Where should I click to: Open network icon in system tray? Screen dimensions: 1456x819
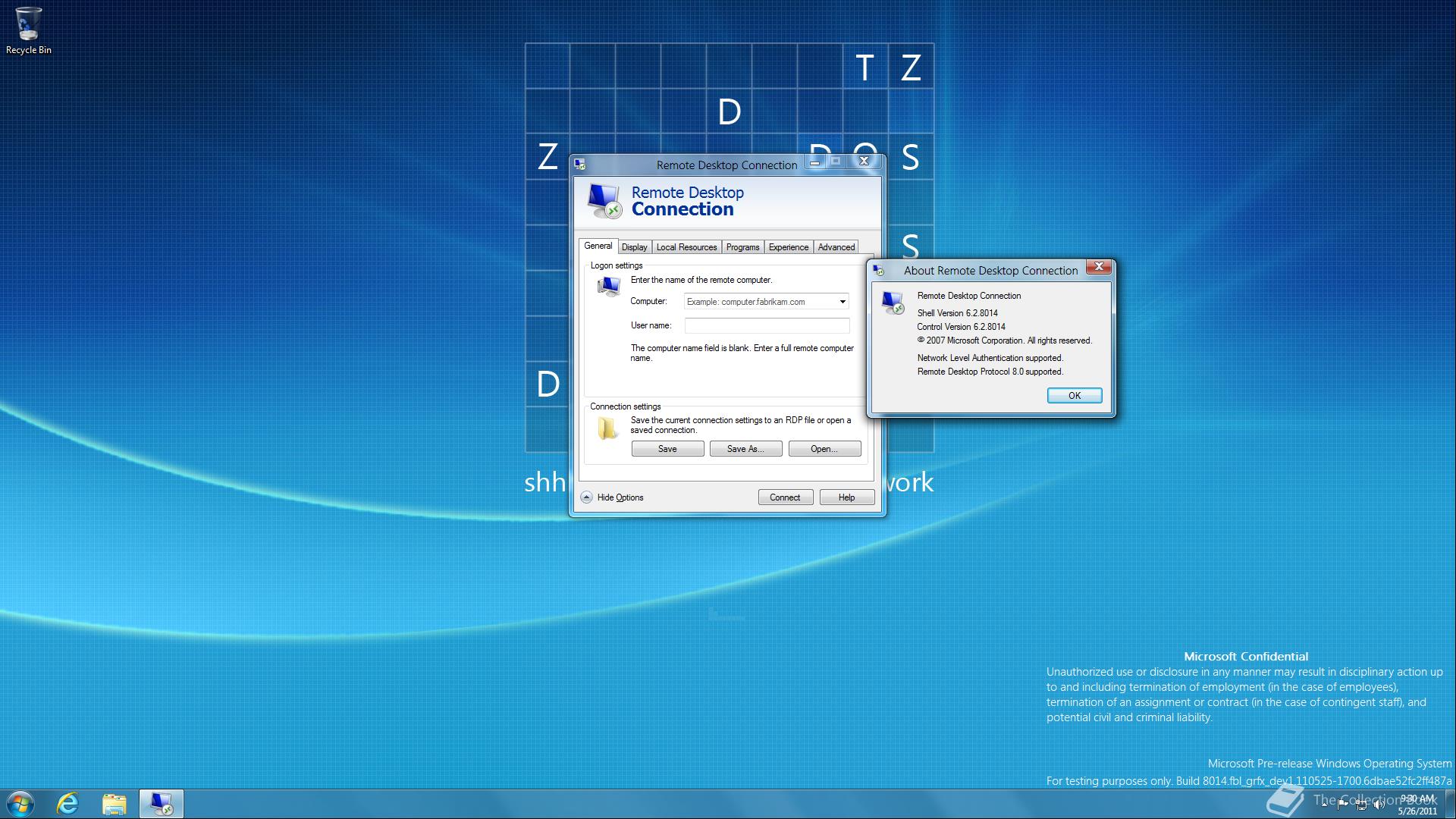[1361, 805]
